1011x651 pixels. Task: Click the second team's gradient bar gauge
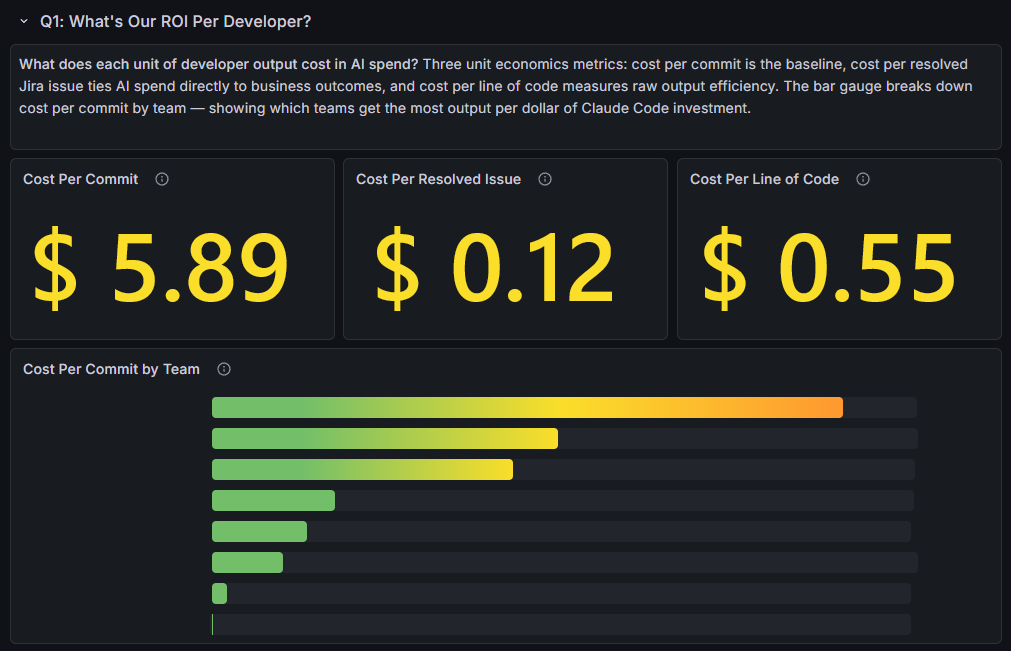[x=384, y=438]
